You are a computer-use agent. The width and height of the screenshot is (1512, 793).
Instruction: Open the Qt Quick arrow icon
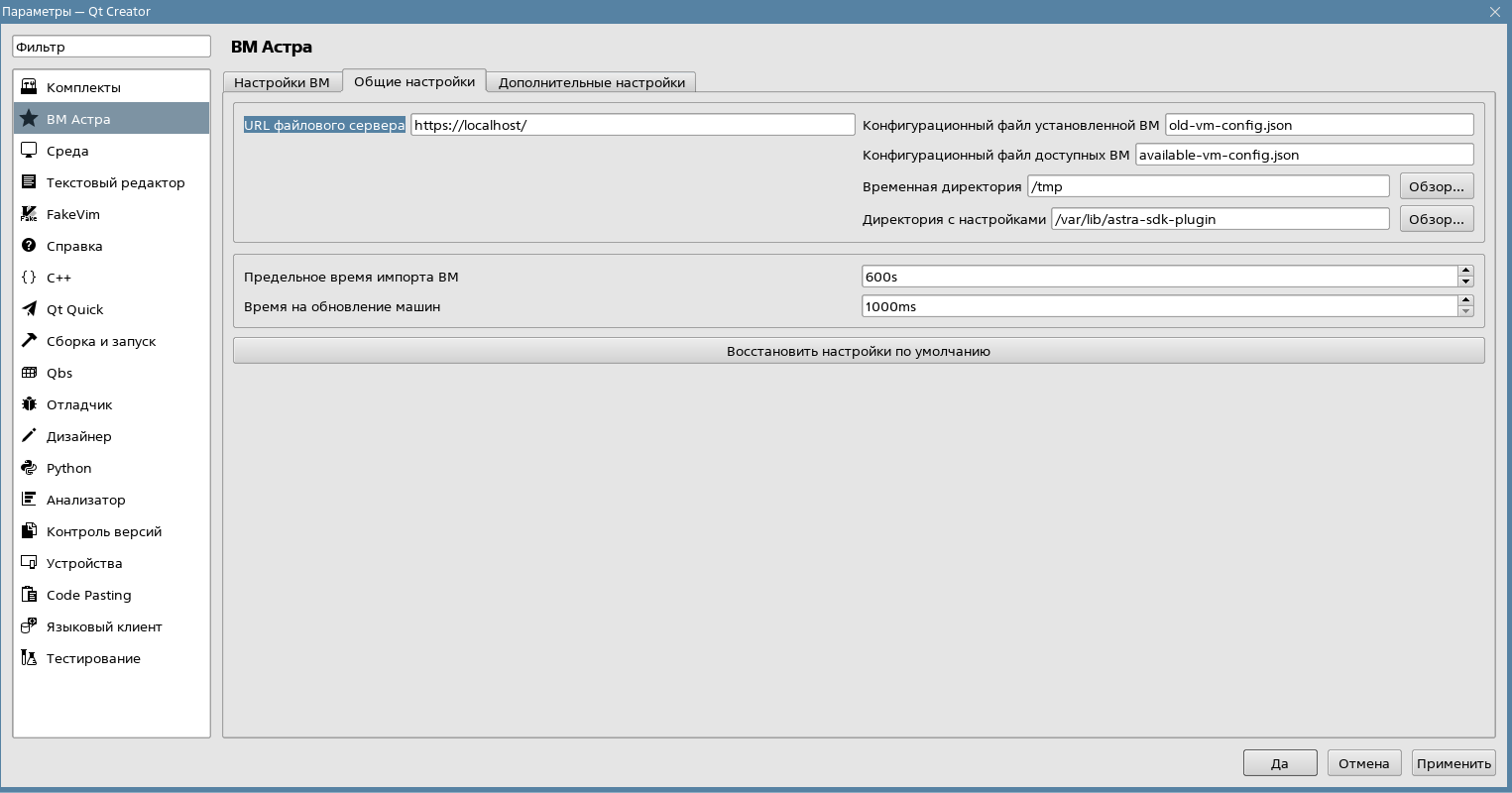(x=29, y=309)
